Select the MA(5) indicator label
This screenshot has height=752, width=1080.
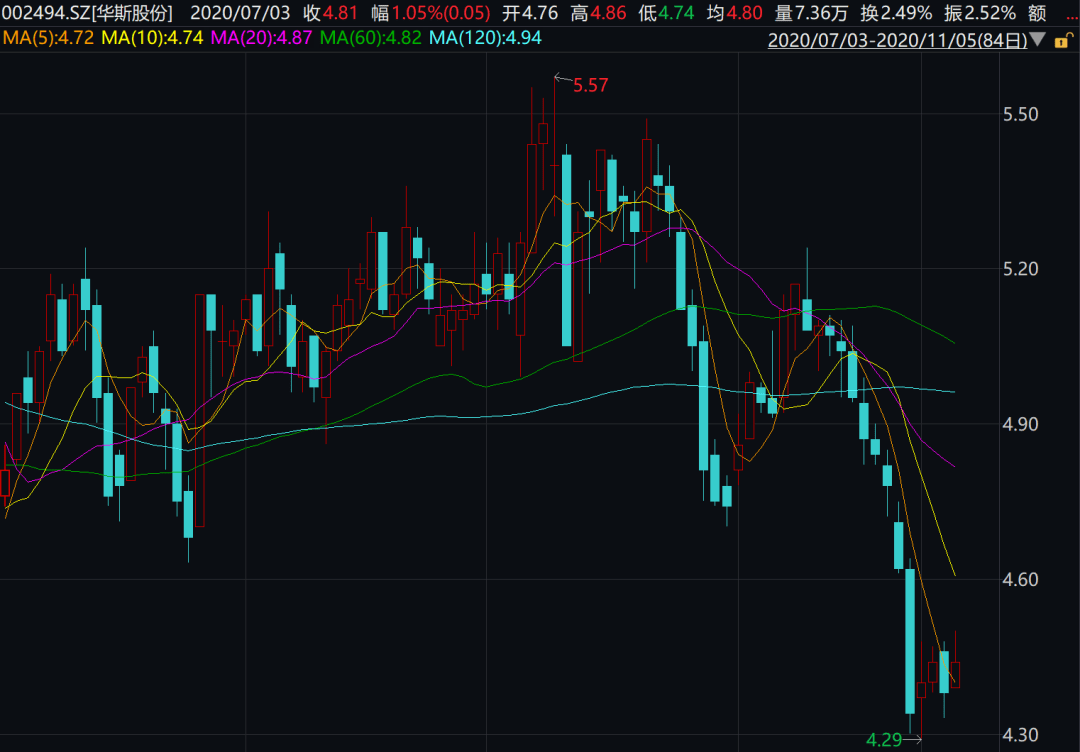pyautogui.click(x=34, y=38)
